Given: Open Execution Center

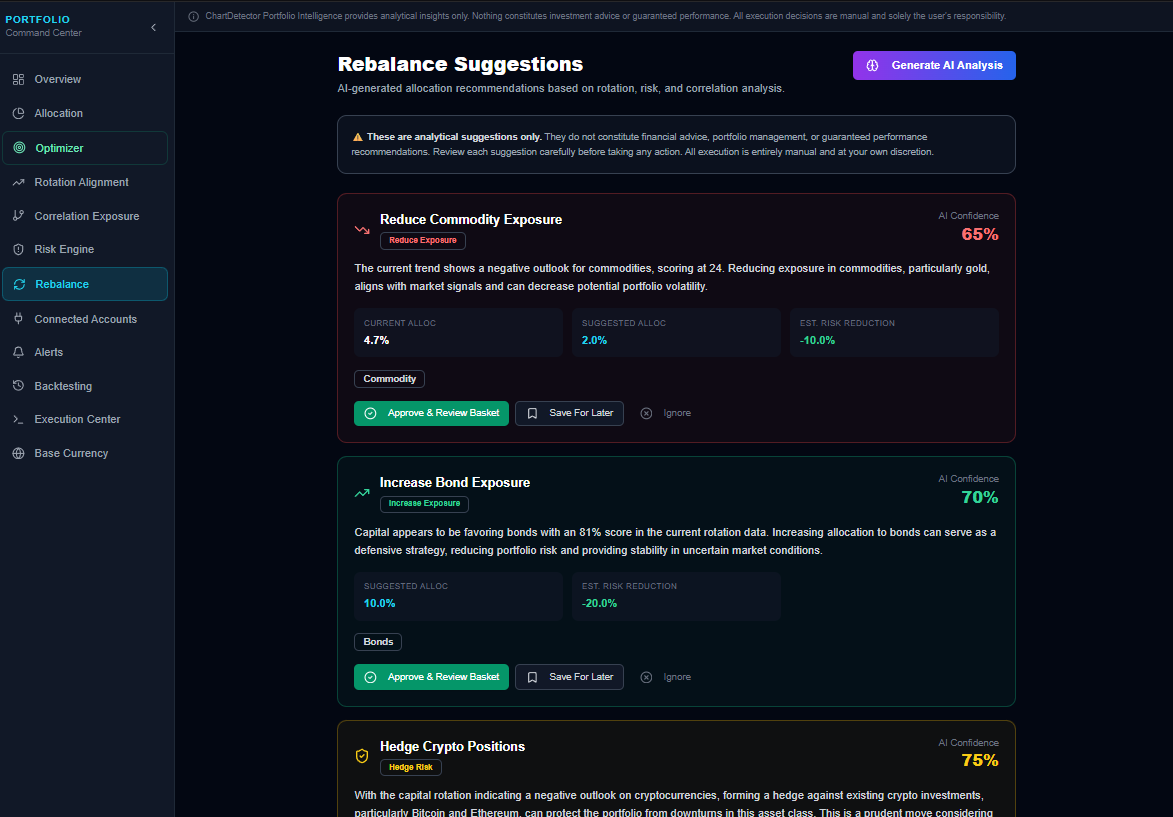Looking at the screenshot, I should tap(85, 420).
